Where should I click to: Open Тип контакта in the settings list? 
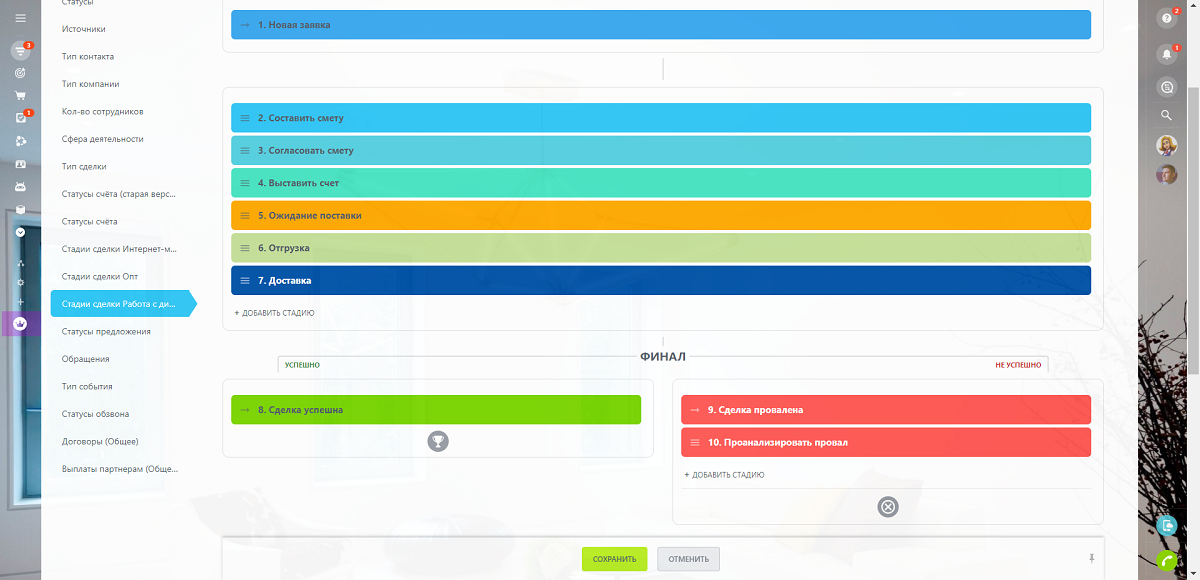(x=88, y=57)
